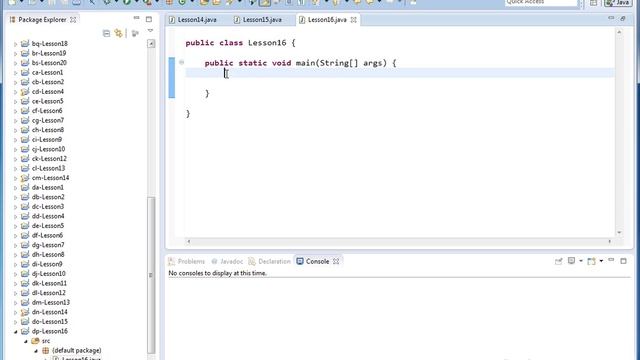Screen dimensions: 640x360
Task: Maximize the Console panel
Action: pyautogui.click(x=623, y=261)
